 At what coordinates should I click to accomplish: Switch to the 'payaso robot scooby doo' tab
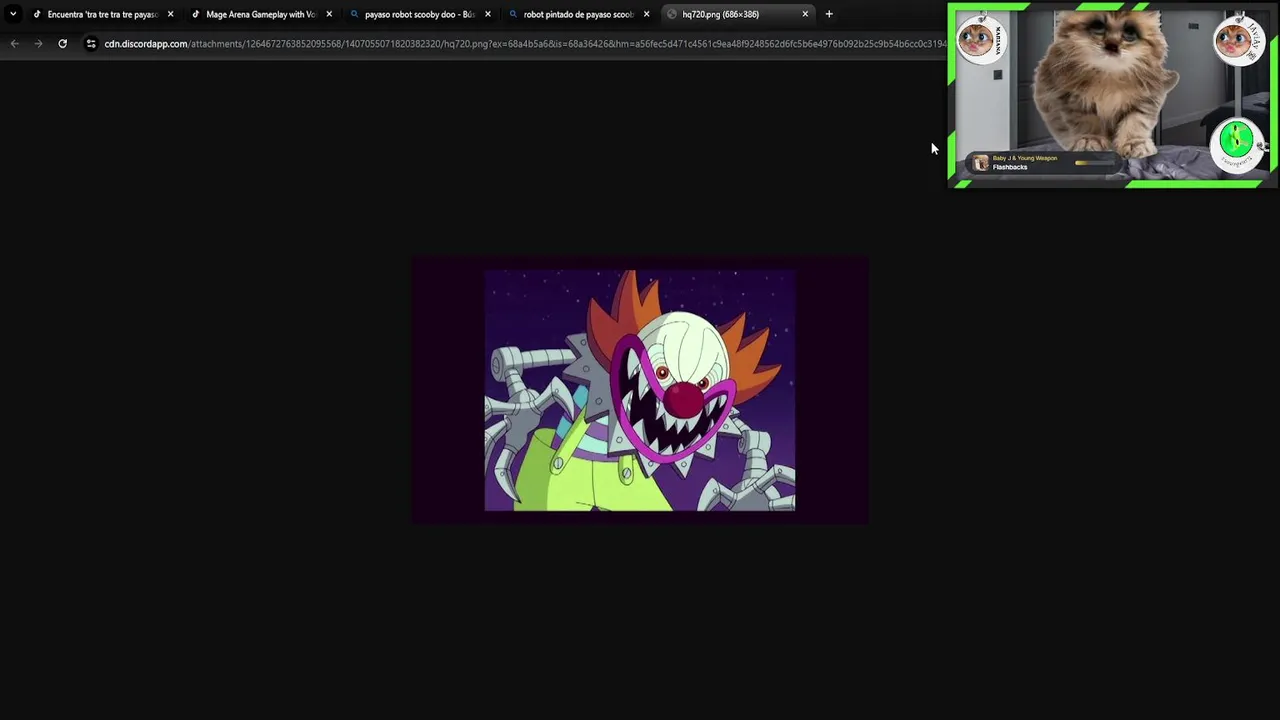[x=419, y=14]
